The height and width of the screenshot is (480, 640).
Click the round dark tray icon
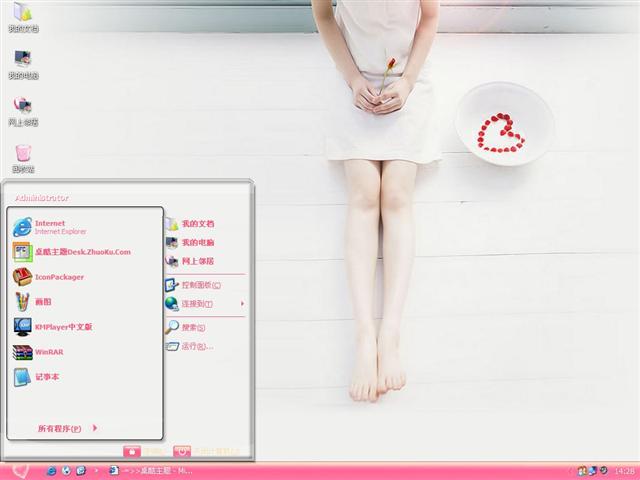603,471
